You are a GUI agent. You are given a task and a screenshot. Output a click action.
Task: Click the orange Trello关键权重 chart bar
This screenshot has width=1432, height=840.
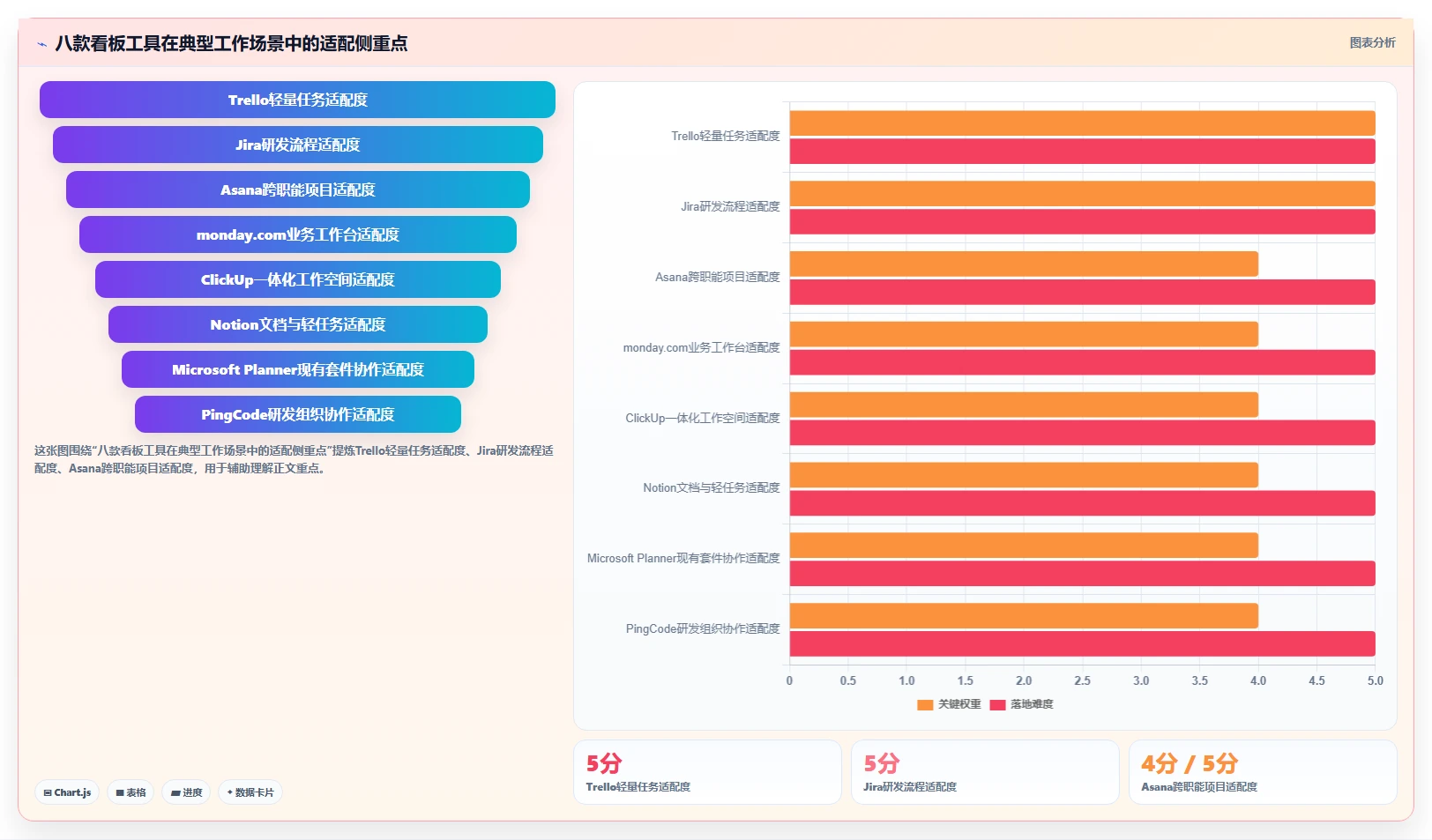click(x=1082, y=123)
